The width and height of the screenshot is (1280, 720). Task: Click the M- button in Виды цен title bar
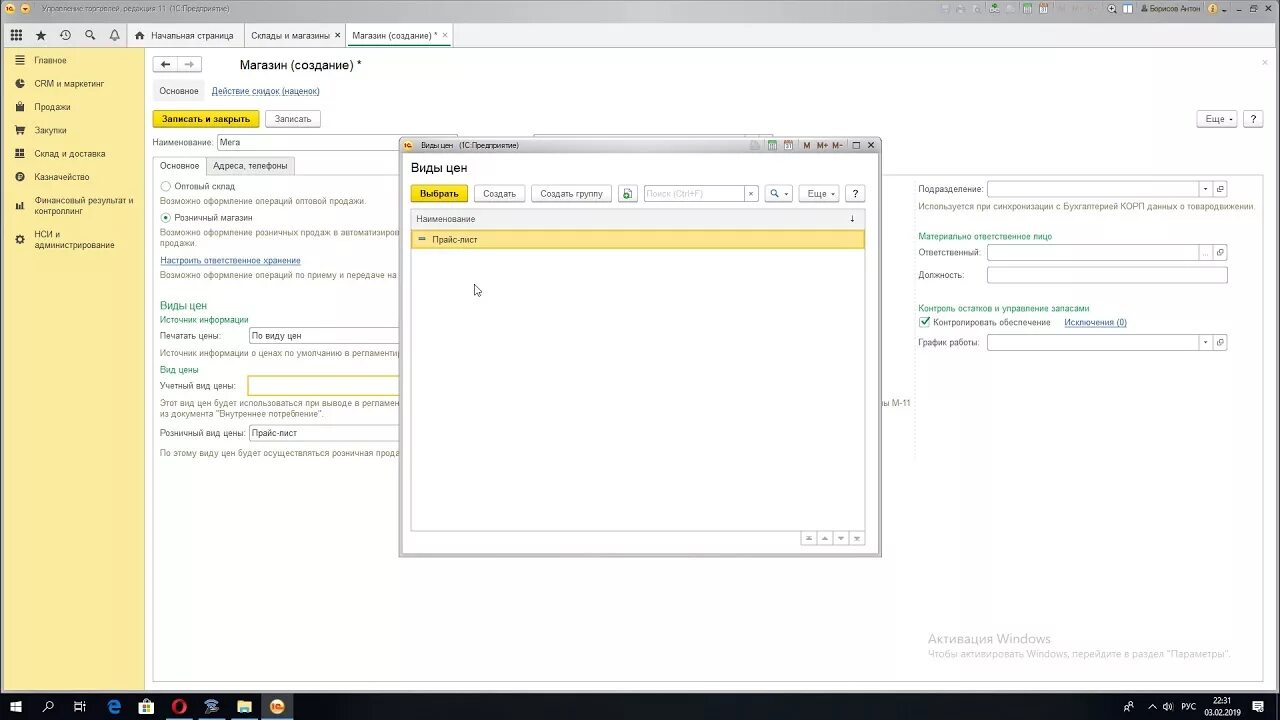pyautogui.click(x=837, y=145)
